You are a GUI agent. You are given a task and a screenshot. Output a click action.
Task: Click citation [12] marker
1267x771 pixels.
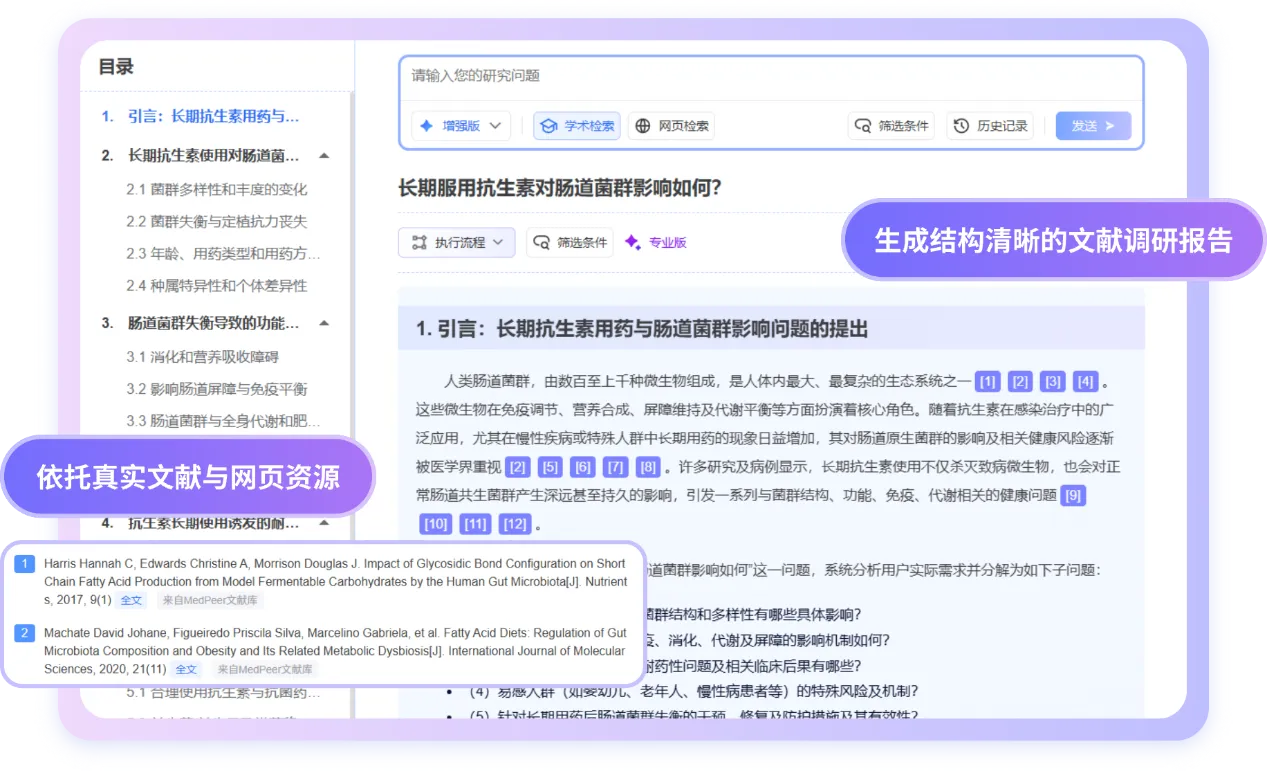pos(515,524)
